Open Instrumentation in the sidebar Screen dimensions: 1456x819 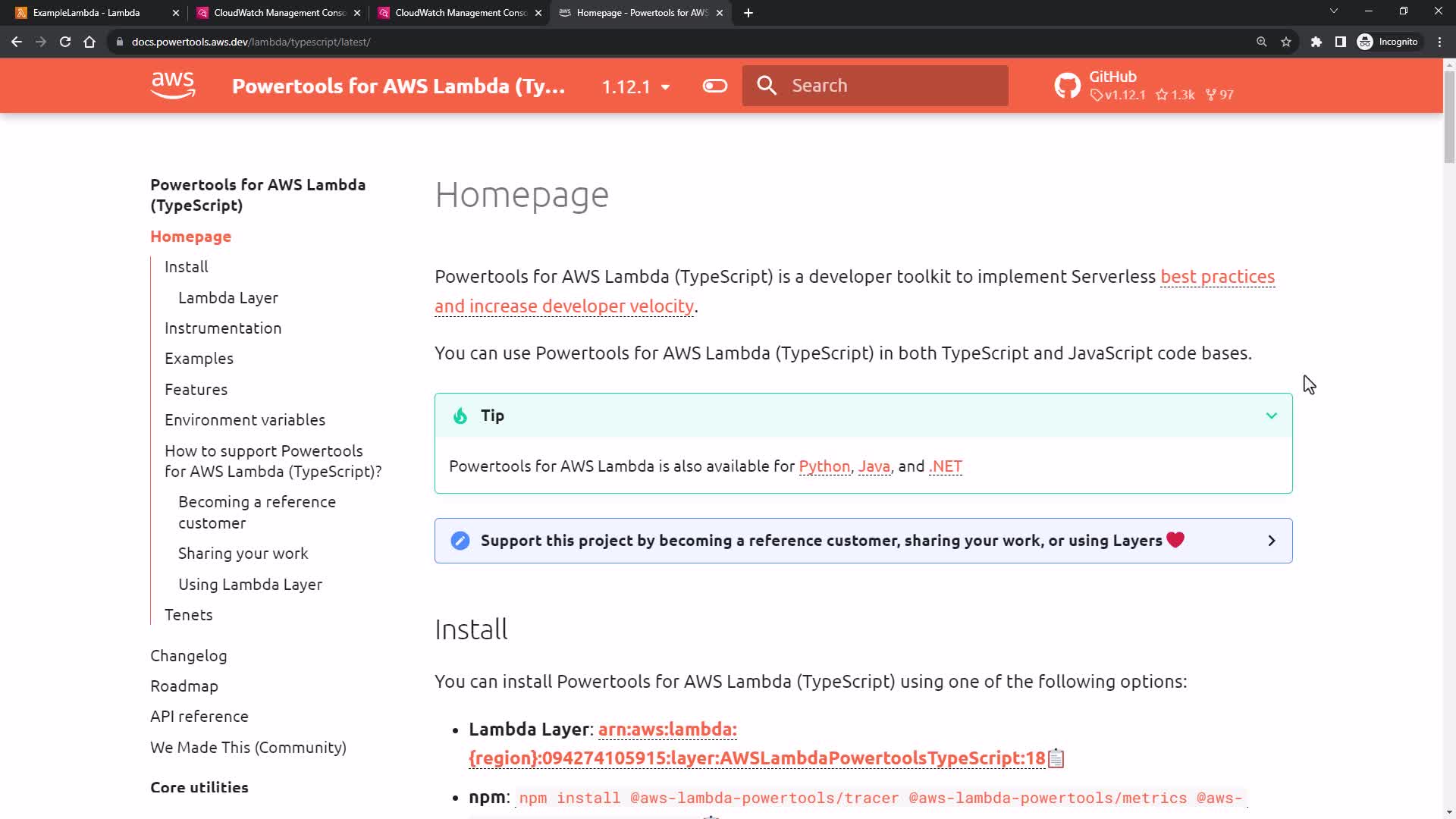[223, 328]
